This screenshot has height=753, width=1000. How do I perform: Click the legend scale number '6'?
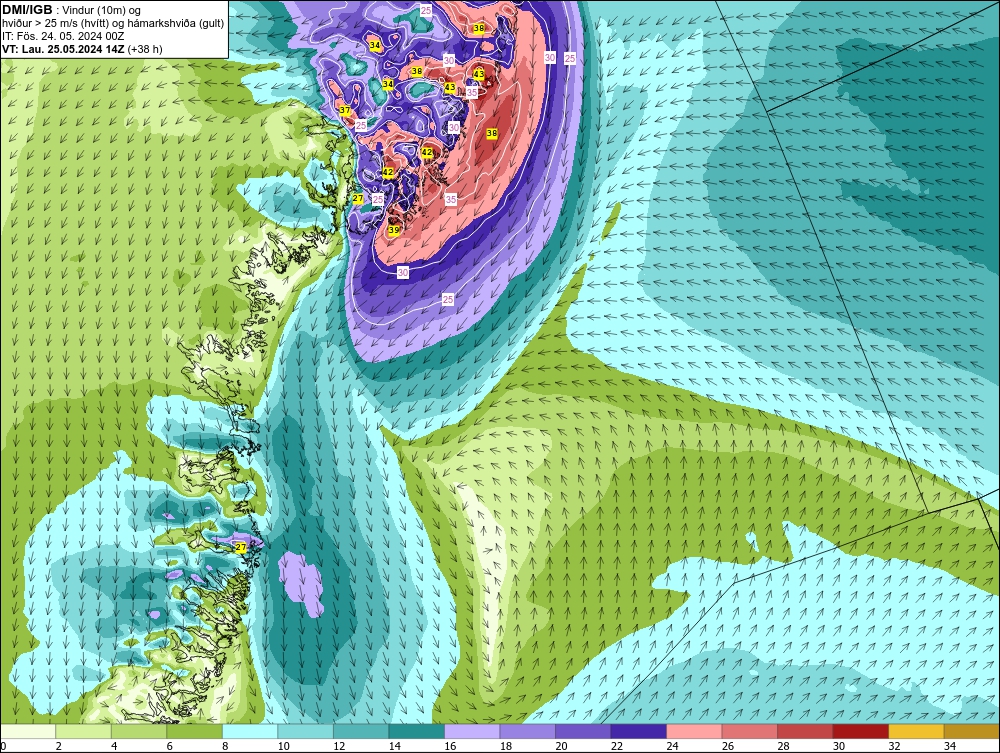pos(170,746)
